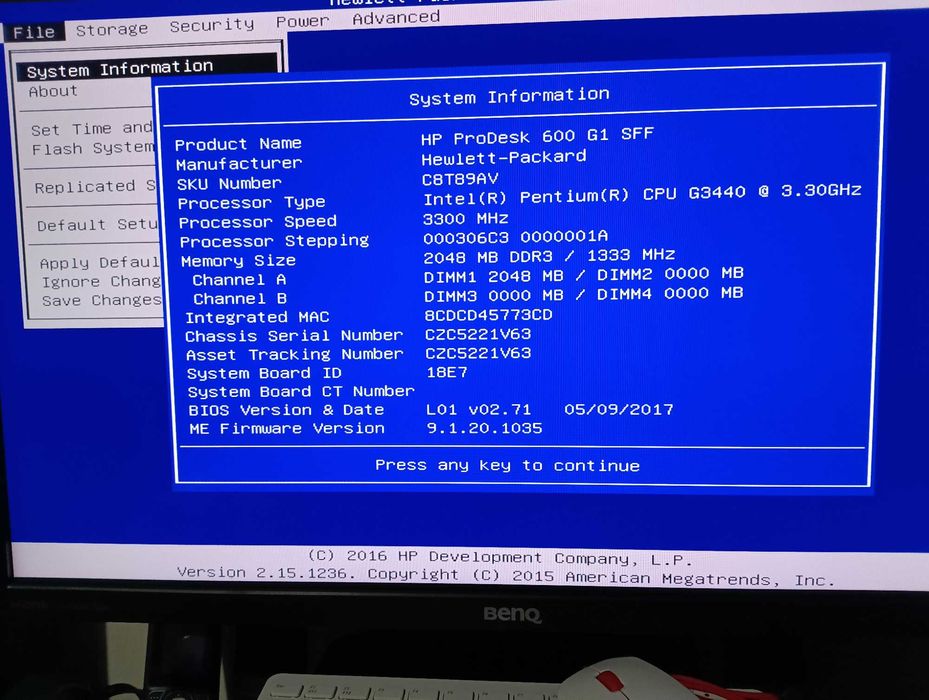Click the board ID value 18E7
The width and height of the screenshot is (929, 700).
pyautogui.click(x=447, y=372)
